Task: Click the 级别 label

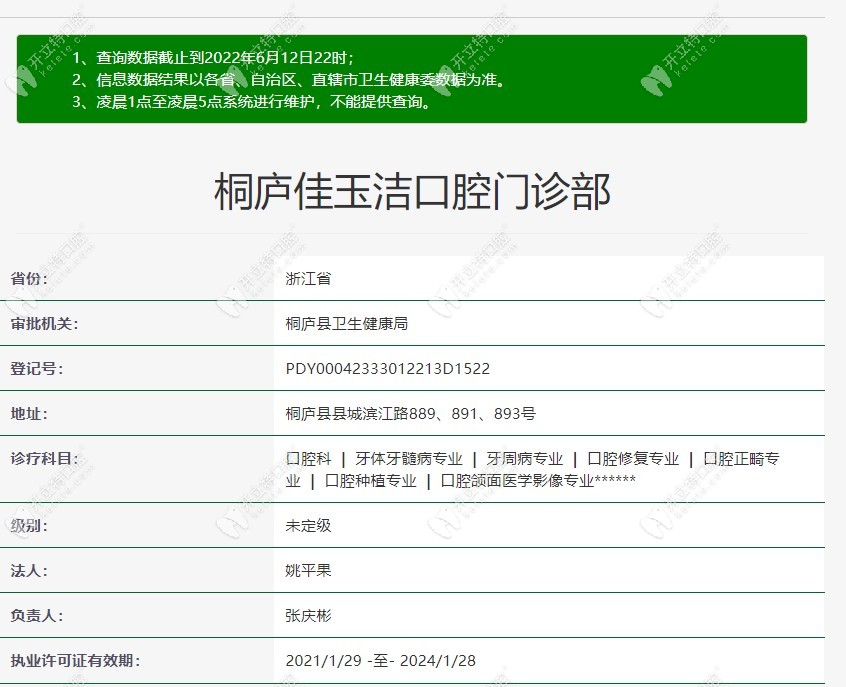Action: click(x=29, y=526)
